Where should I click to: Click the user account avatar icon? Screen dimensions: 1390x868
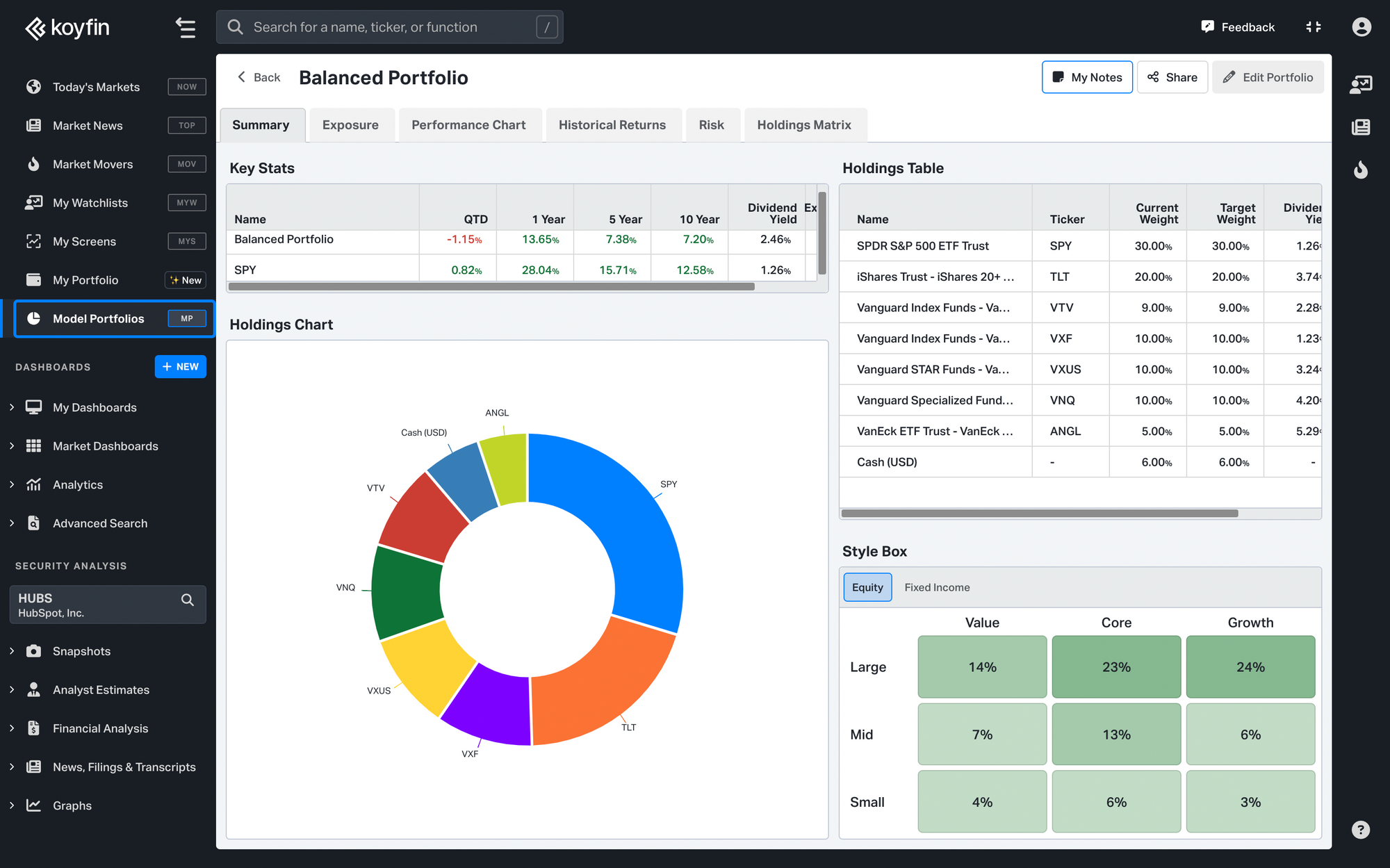(x=1361, y=27)
